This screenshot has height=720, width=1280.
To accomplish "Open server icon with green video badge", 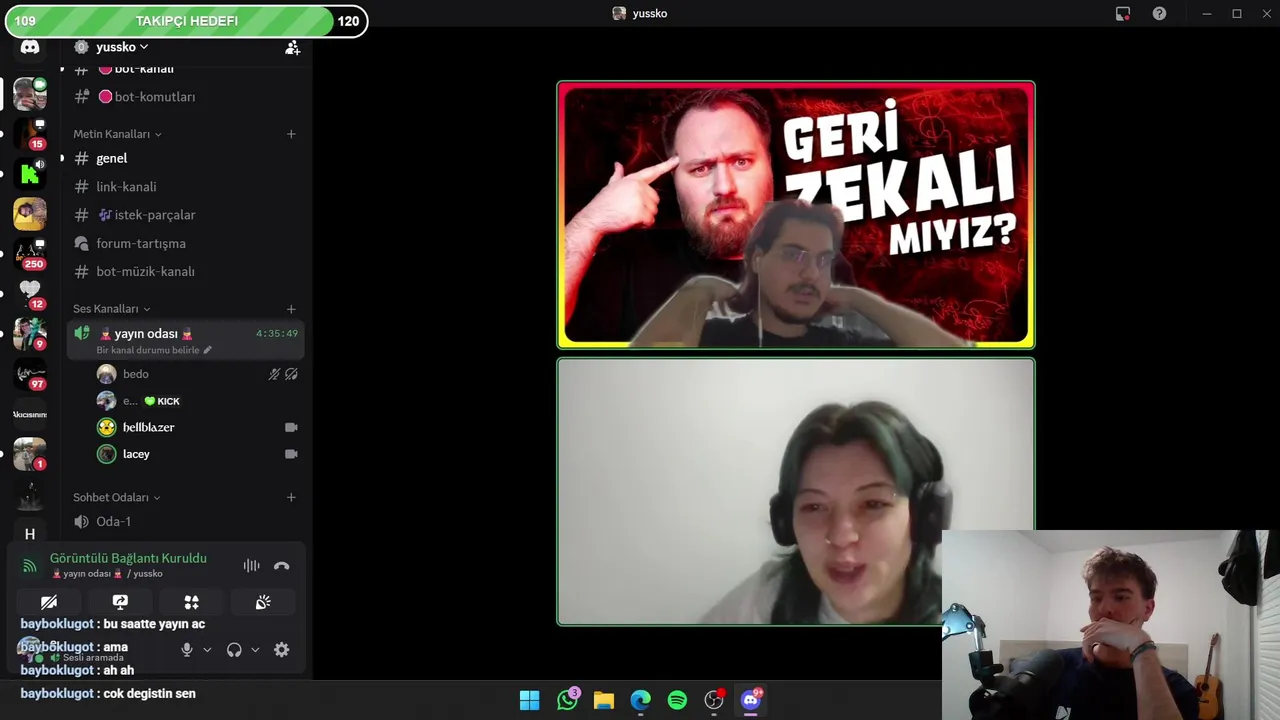I will (30, 94).
